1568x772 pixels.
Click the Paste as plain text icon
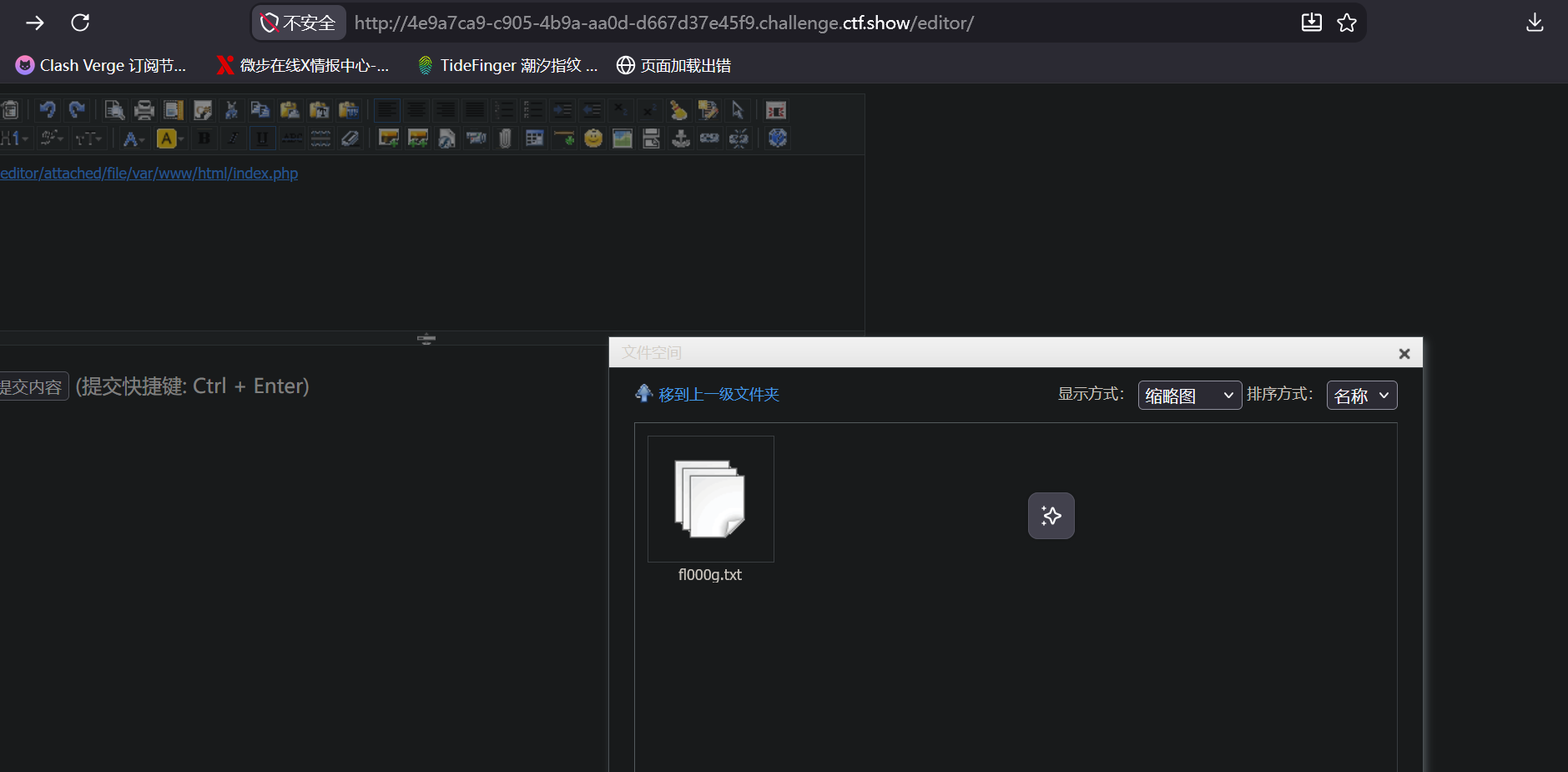coord(319,110)
